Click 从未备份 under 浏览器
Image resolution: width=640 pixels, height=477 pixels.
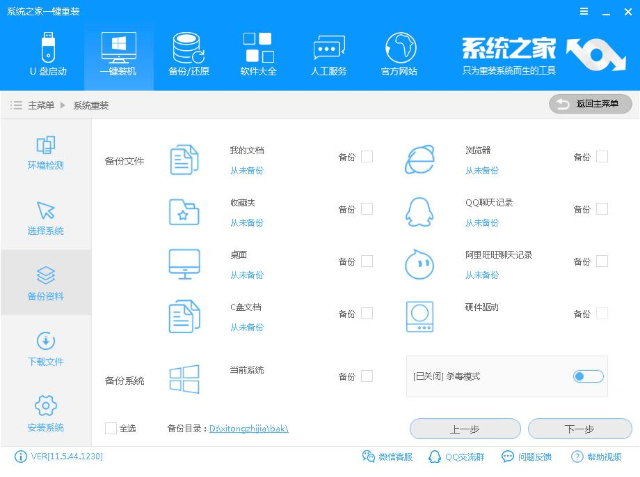click(x=482, y=171)
